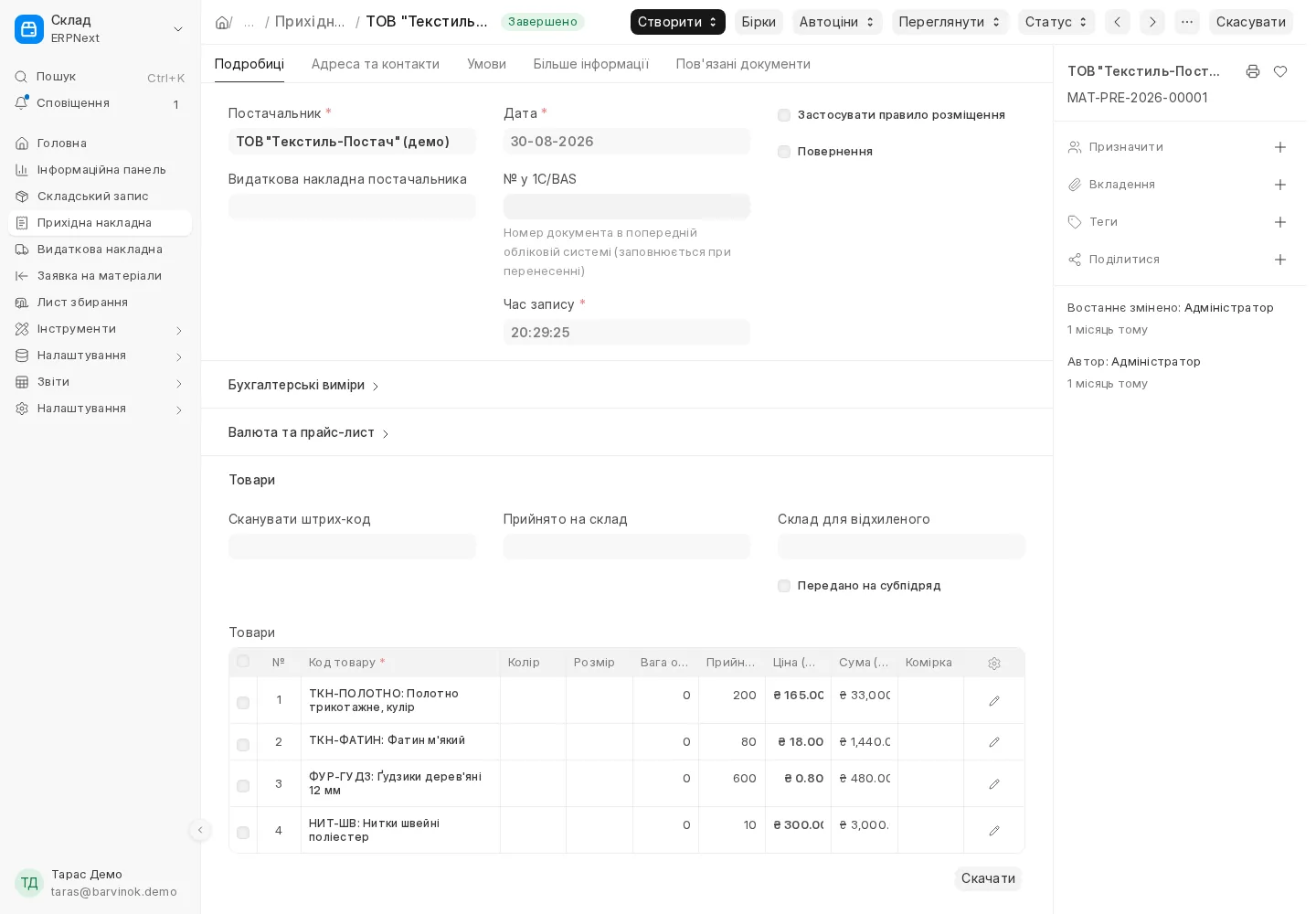Screen dimensions: 1316x914
Task: Check the row 1 ТКН-ПОЛОТНО checkbox
Action: (243, 703)
